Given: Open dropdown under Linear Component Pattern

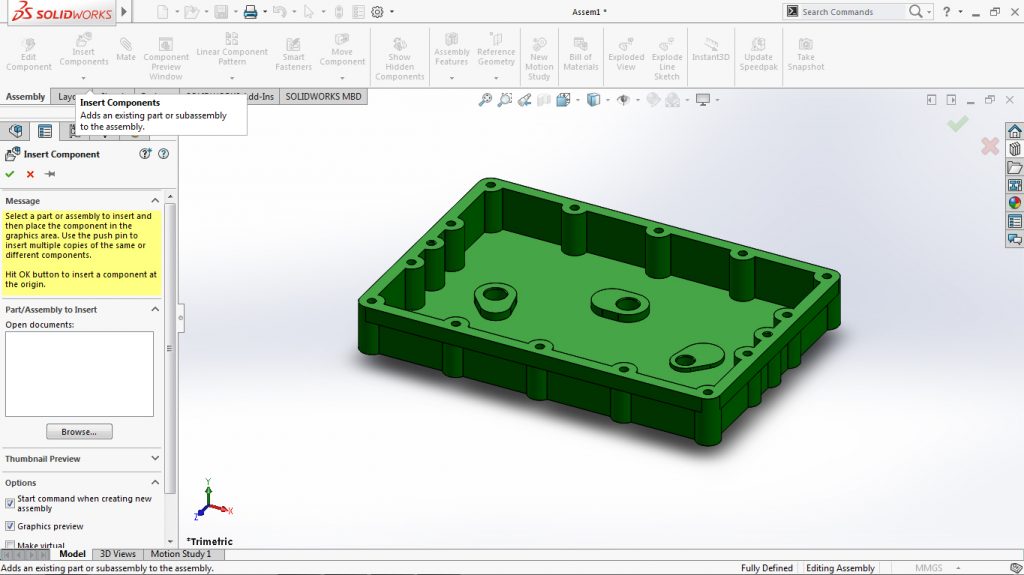Looking at the screenshot, I should pos(232,78).
